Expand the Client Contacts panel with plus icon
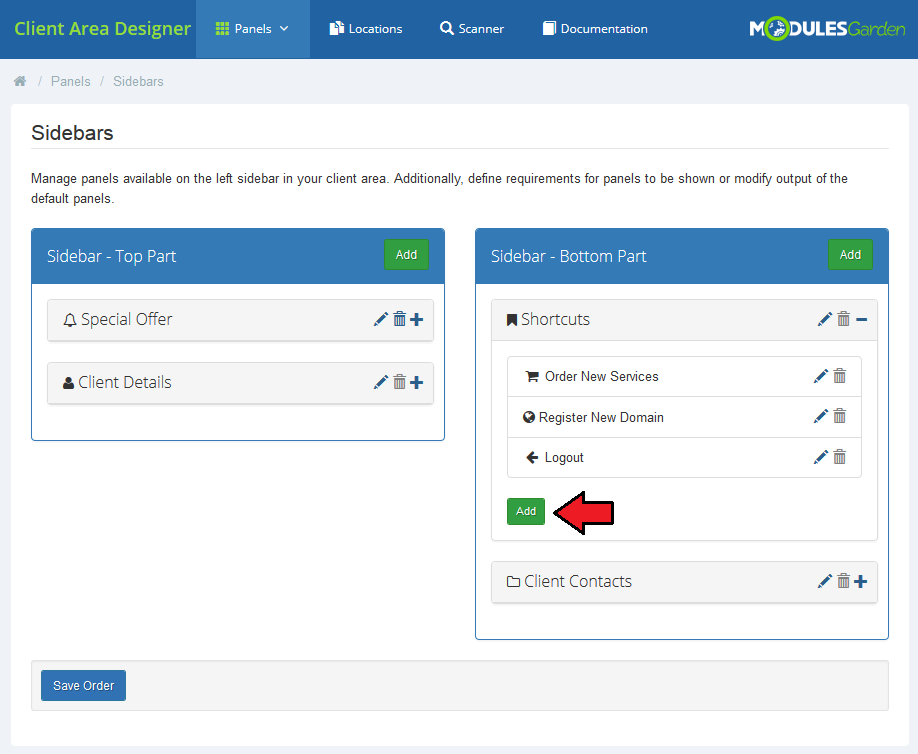This screenshot has width=918, height=754. click(x=861, y=582)
